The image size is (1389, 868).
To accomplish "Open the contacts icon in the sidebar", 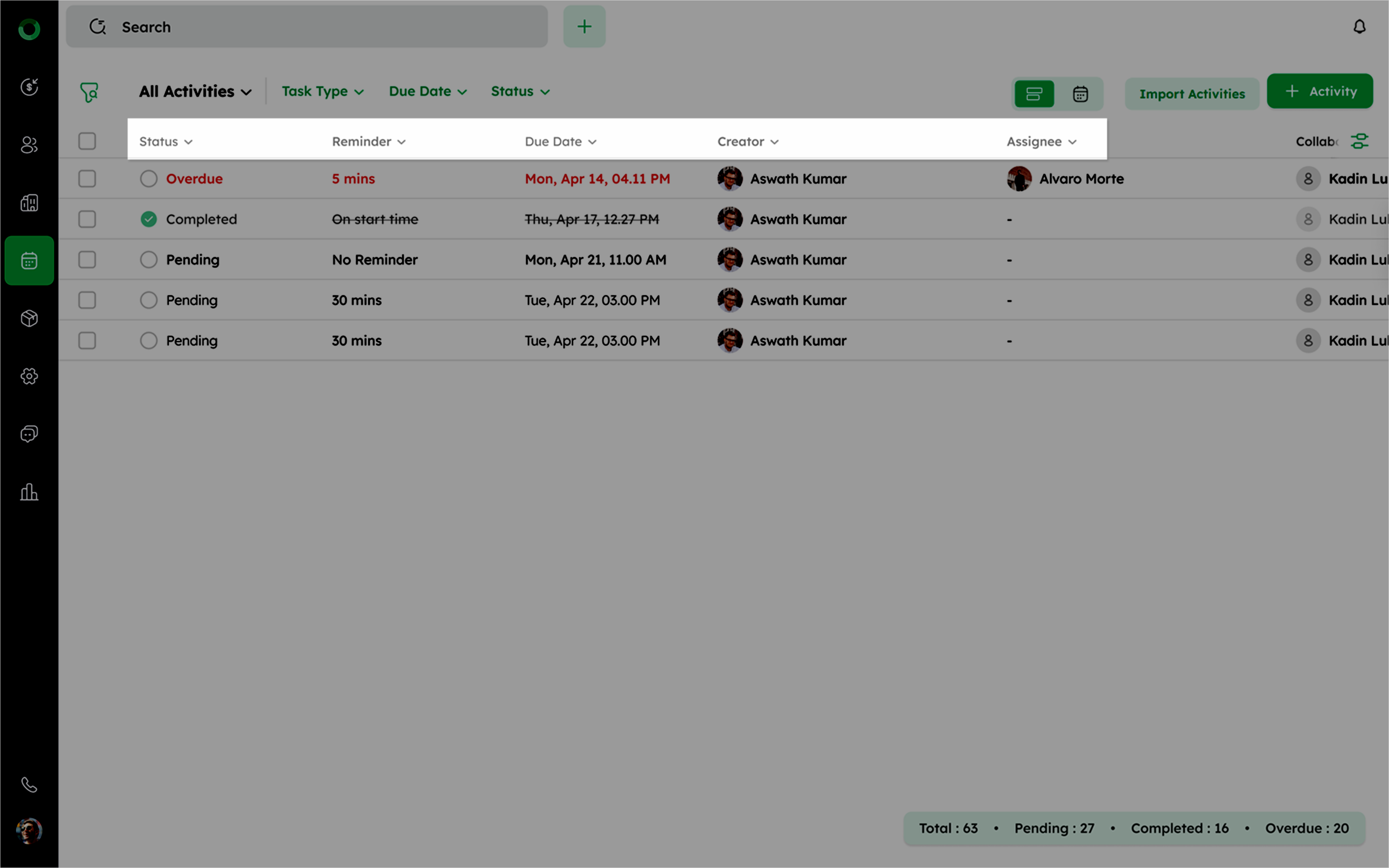I will click(x=29, y=145).
